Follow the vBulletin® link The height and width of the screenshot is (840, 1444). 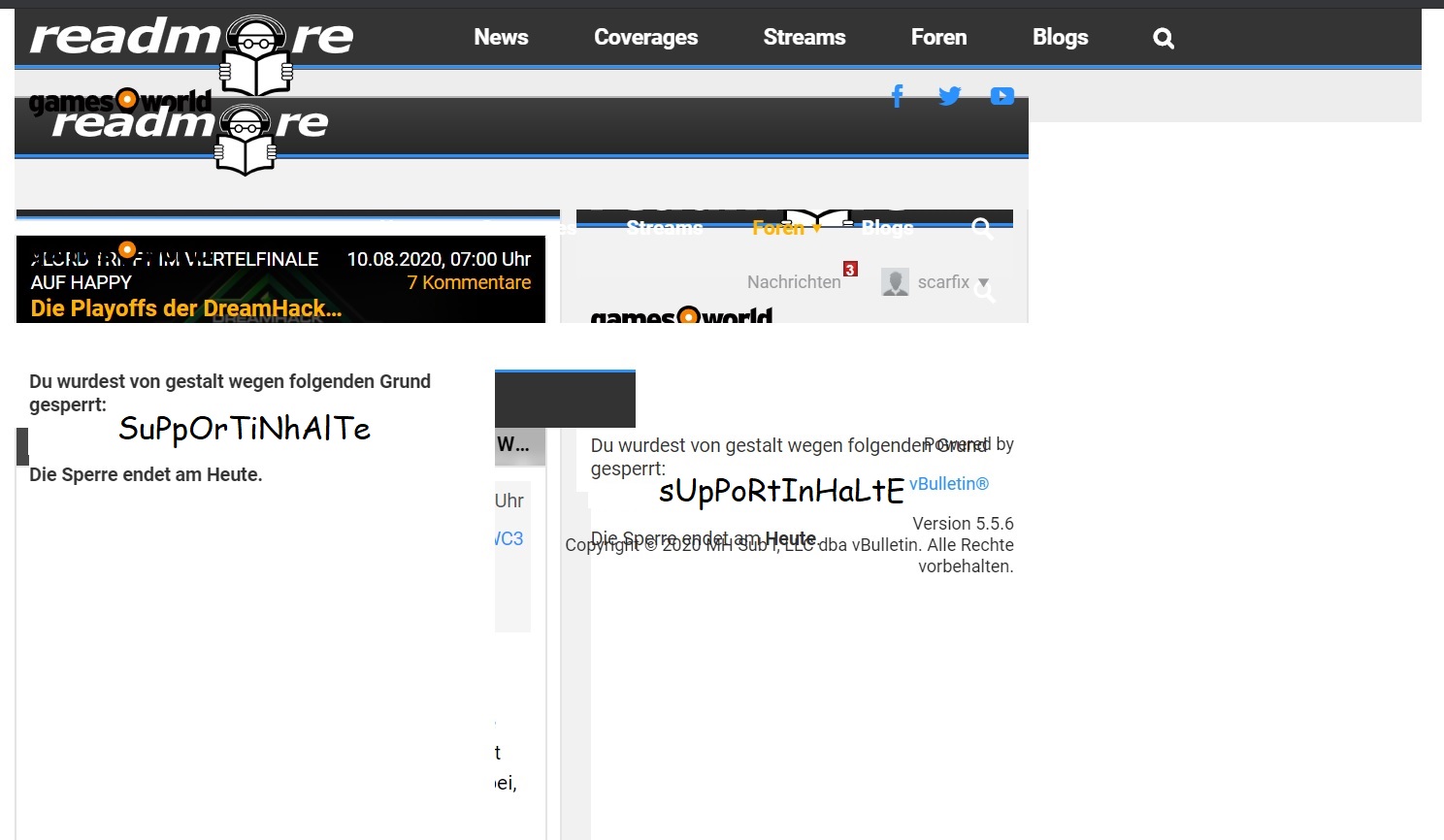point(948,484)
